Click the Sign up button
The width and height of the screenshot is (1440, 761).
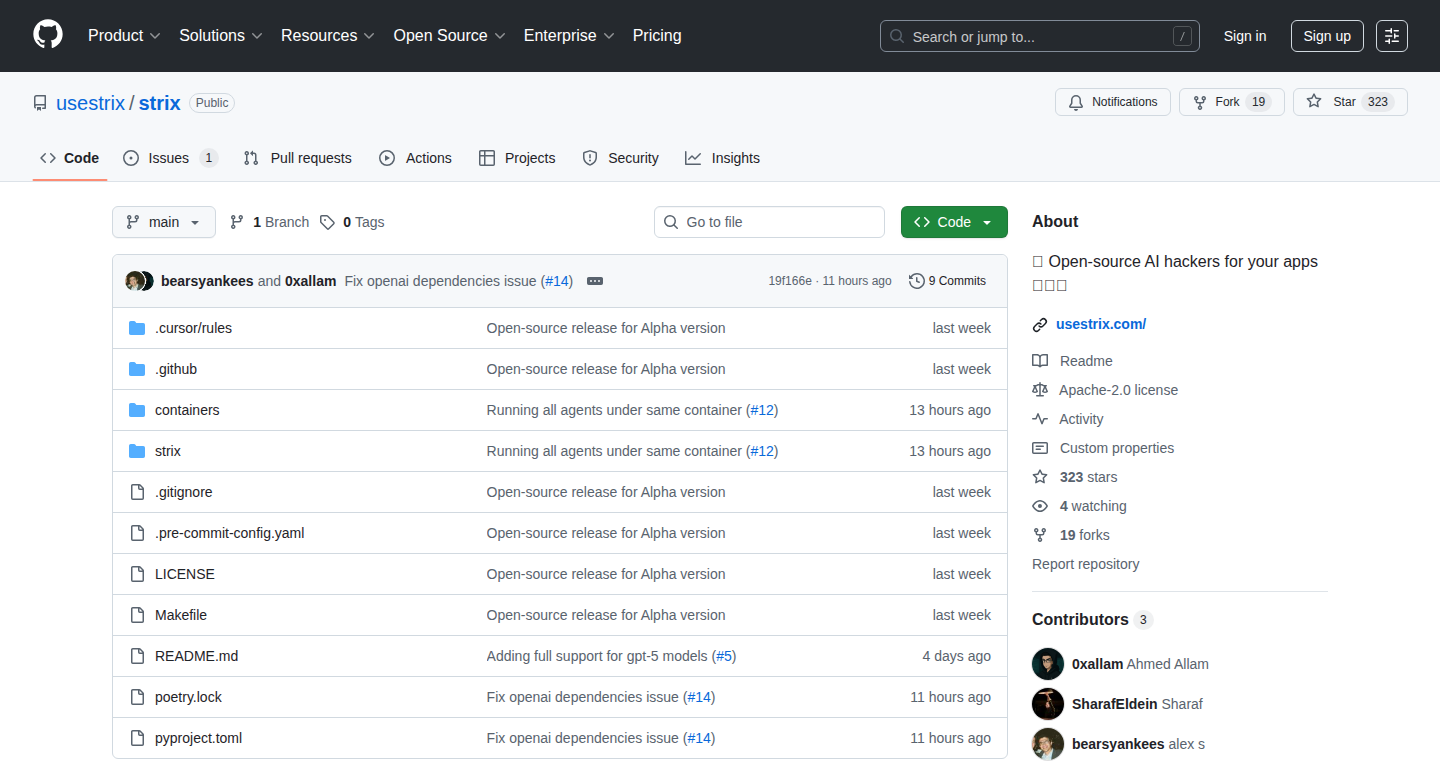click(x=1327, y=36)
